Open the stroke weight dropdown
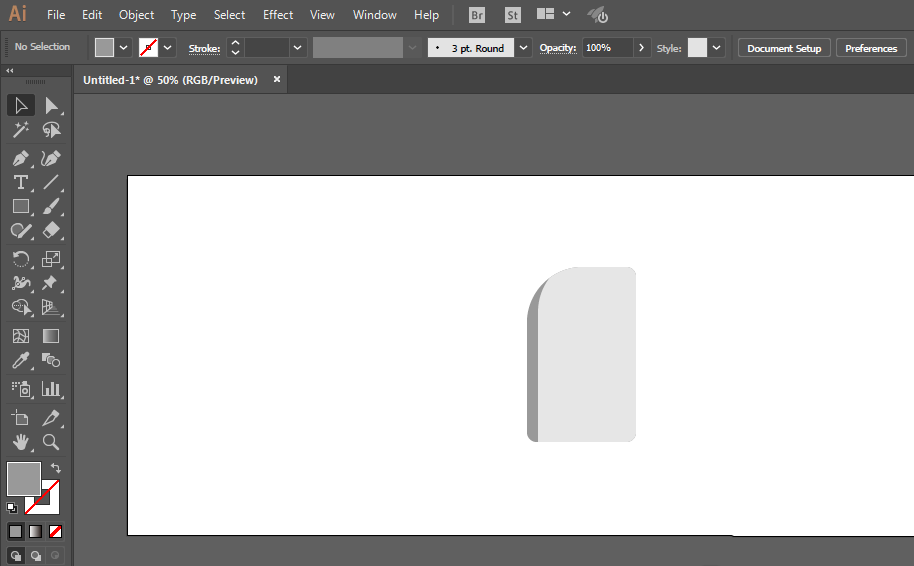This screenshot has height=566, width=914. tap(297, 48)
